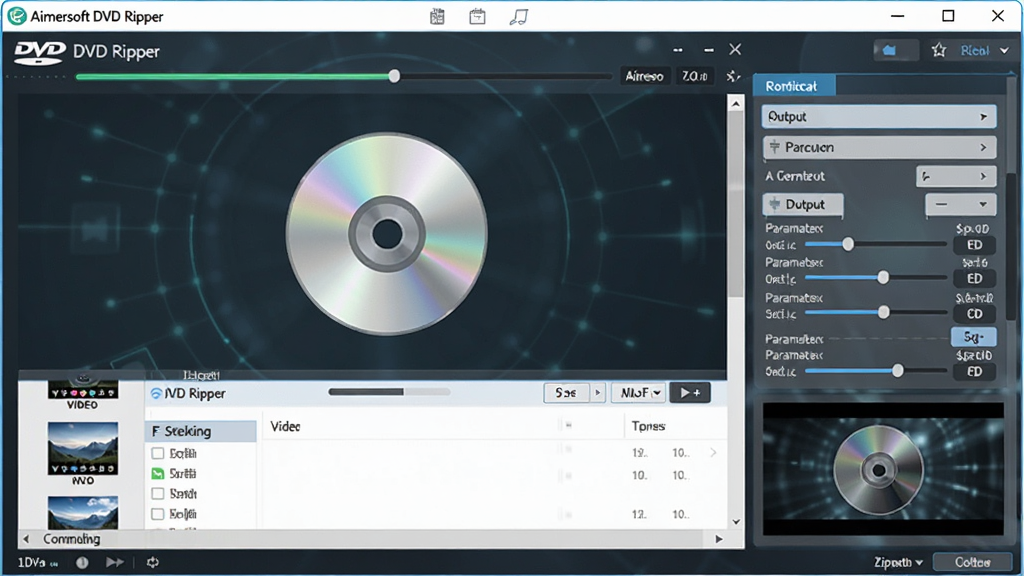The width and height of the screenshot is (1024, 576).
Task: Click the highlighted Sg- button
Action: pos(973,337)
